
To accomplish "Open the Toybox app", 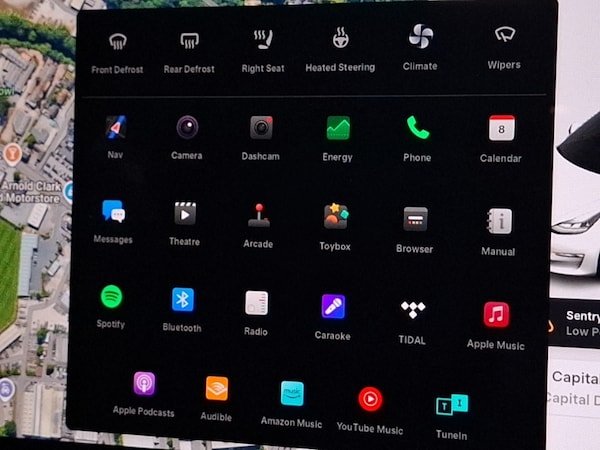I will [335, 217].
